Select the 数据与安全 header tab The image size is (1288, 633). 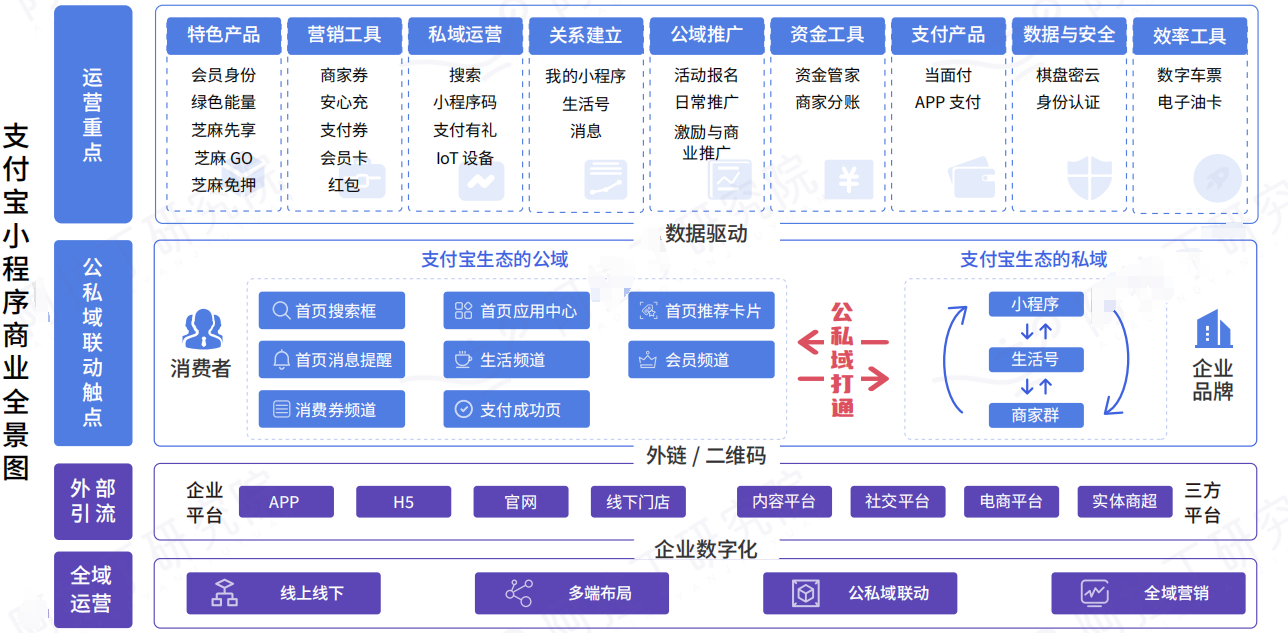(1069, 35)
